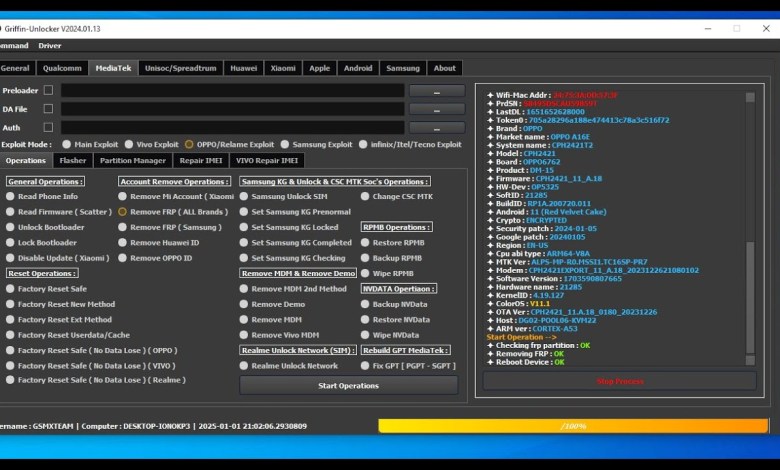The height and width of the screenshot is (470, 780).
Task: Open the Driver menu
Action: (50, 45)
